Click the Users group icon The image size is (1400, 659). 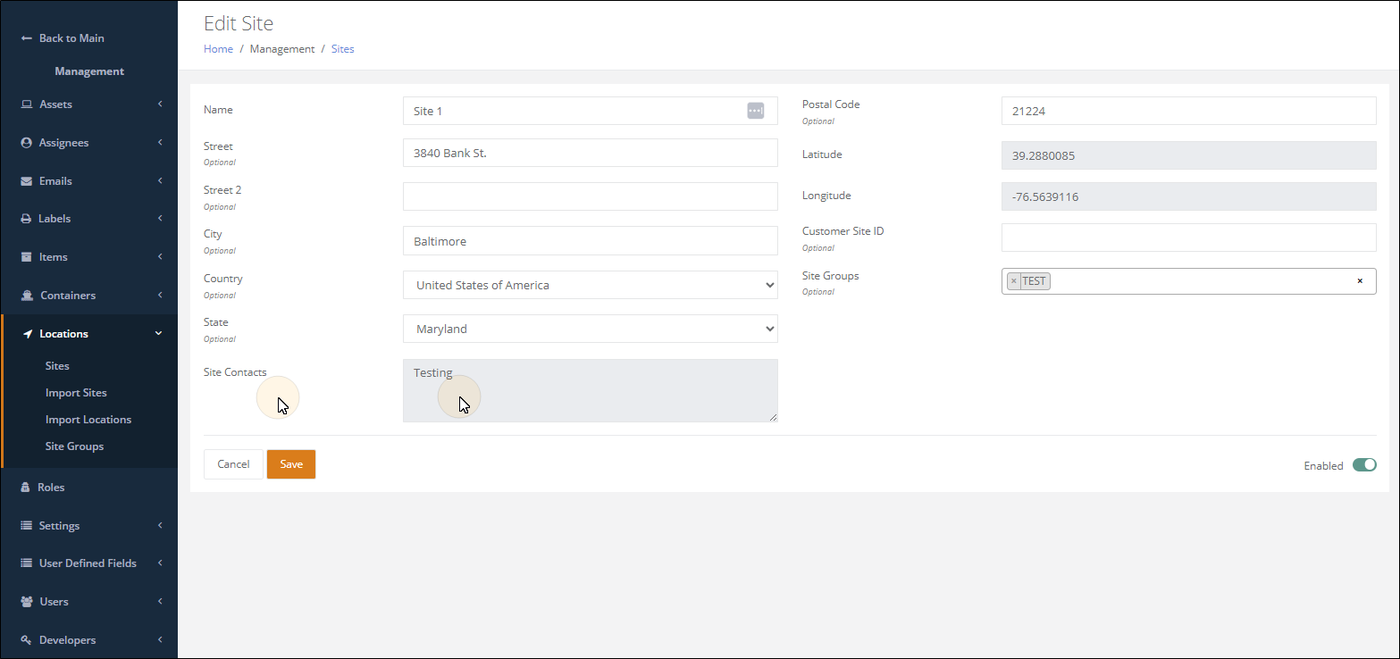[x=27, y=602]
